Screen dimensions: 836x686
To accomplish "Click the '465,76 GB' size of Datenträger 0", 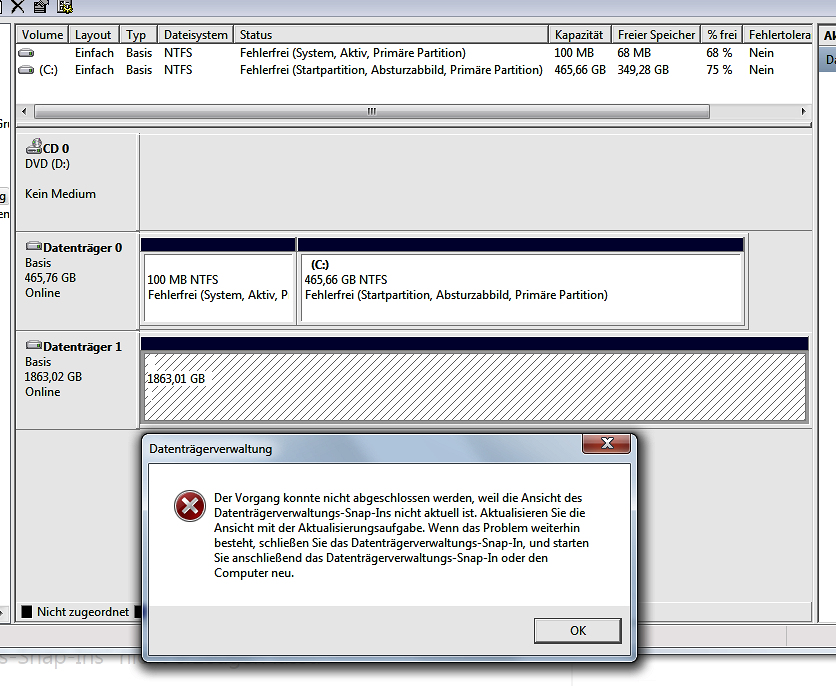I will pos(50,278).
